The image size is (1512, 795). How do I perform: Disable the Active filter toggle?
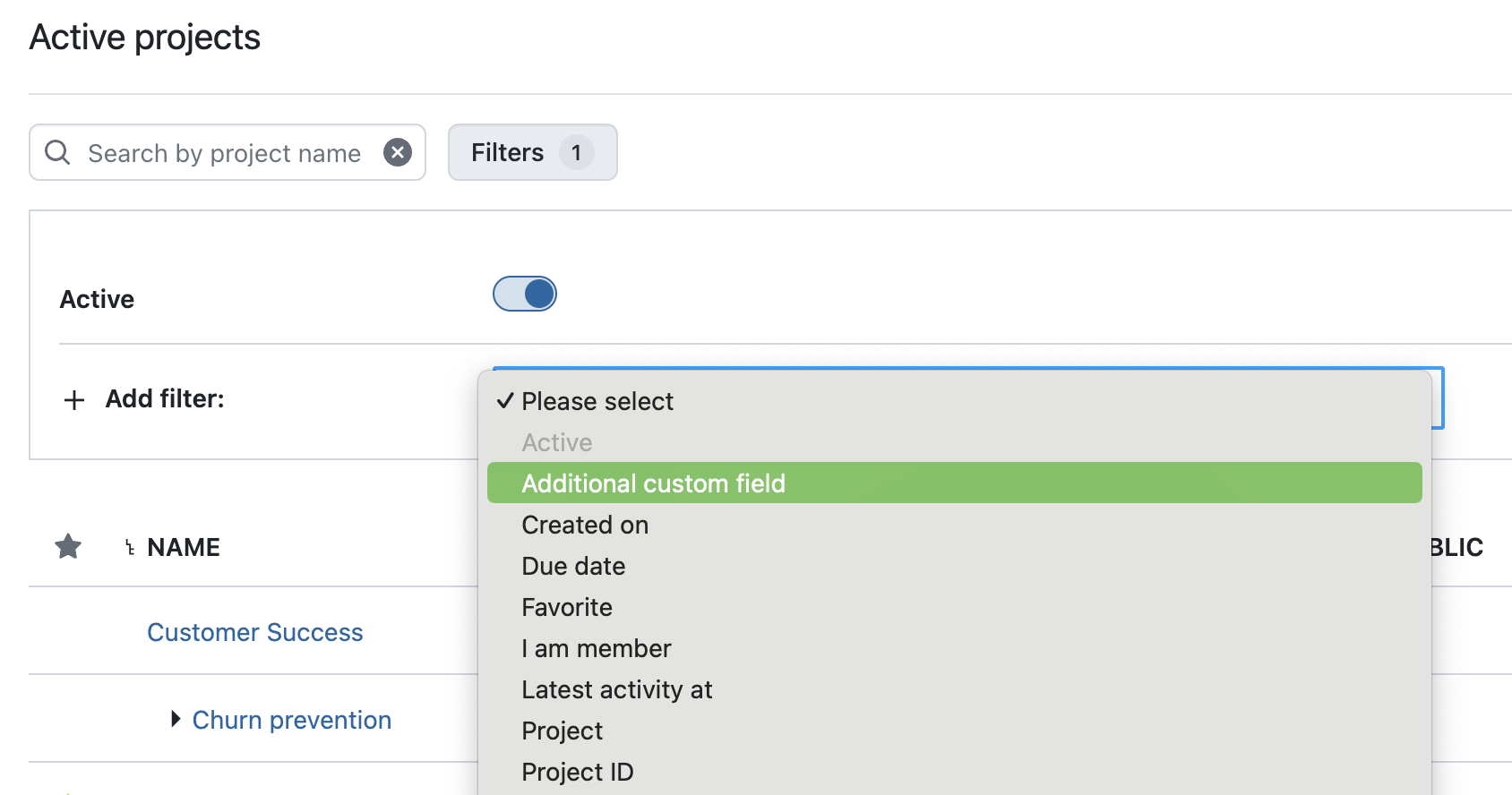click(524, 293)
